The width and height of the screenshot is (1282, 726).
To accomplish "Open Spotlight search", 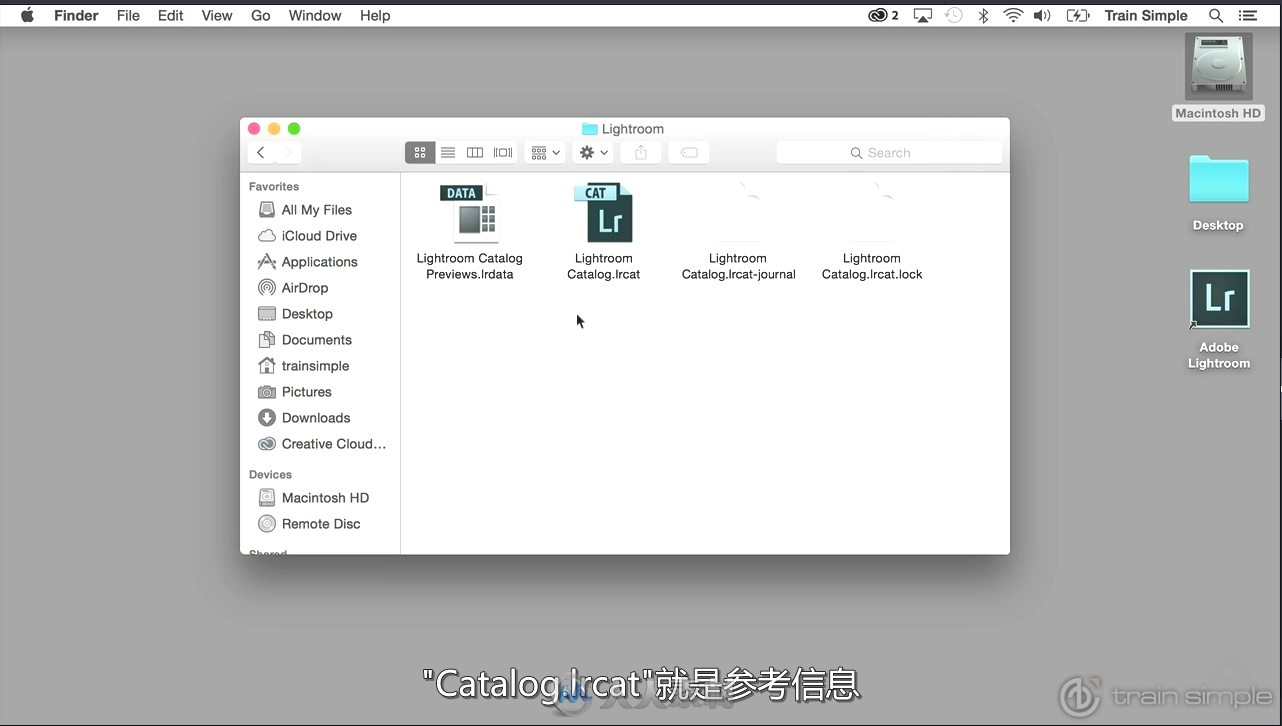I will tap(1216, 15).
